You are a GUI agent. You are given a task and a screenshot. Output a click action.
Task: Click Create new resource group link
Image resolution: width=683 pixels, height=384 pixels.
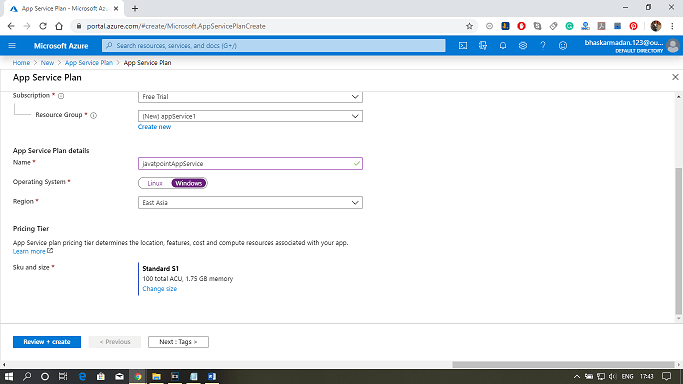[154, 127]
